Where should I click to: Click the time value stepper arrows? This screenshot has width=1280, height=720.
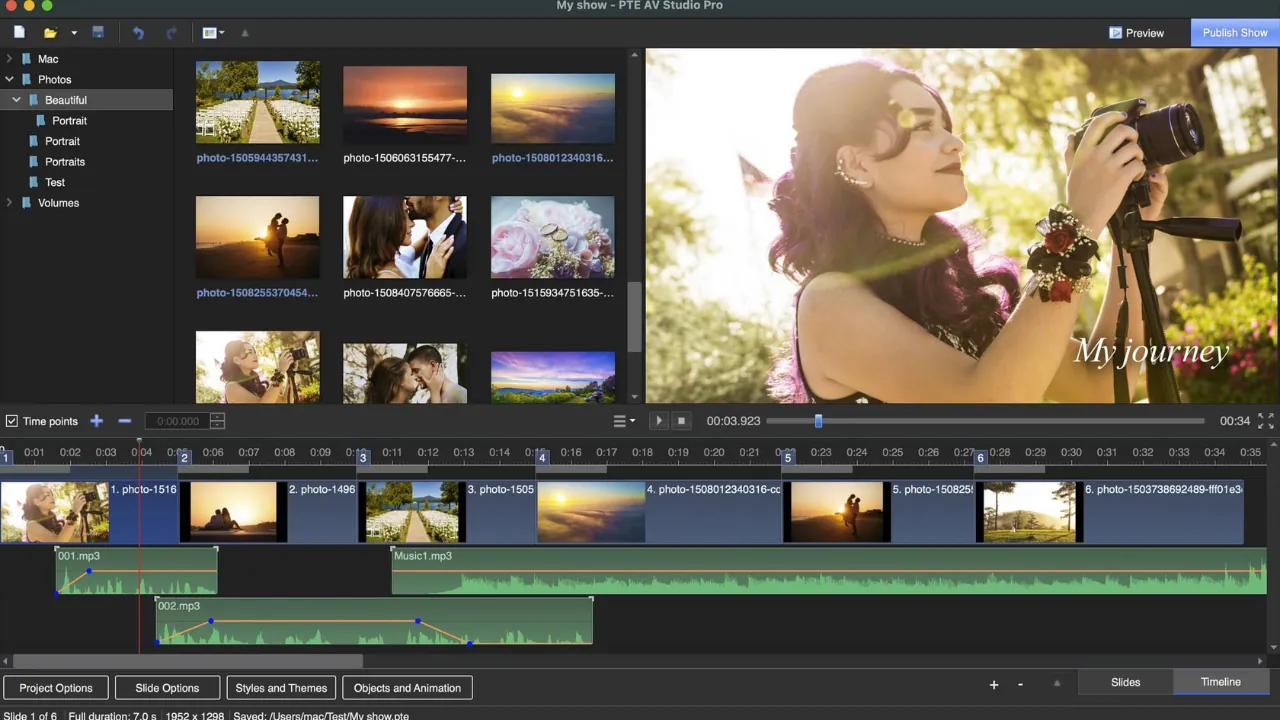pyautogui.click(x=217, y=421)
